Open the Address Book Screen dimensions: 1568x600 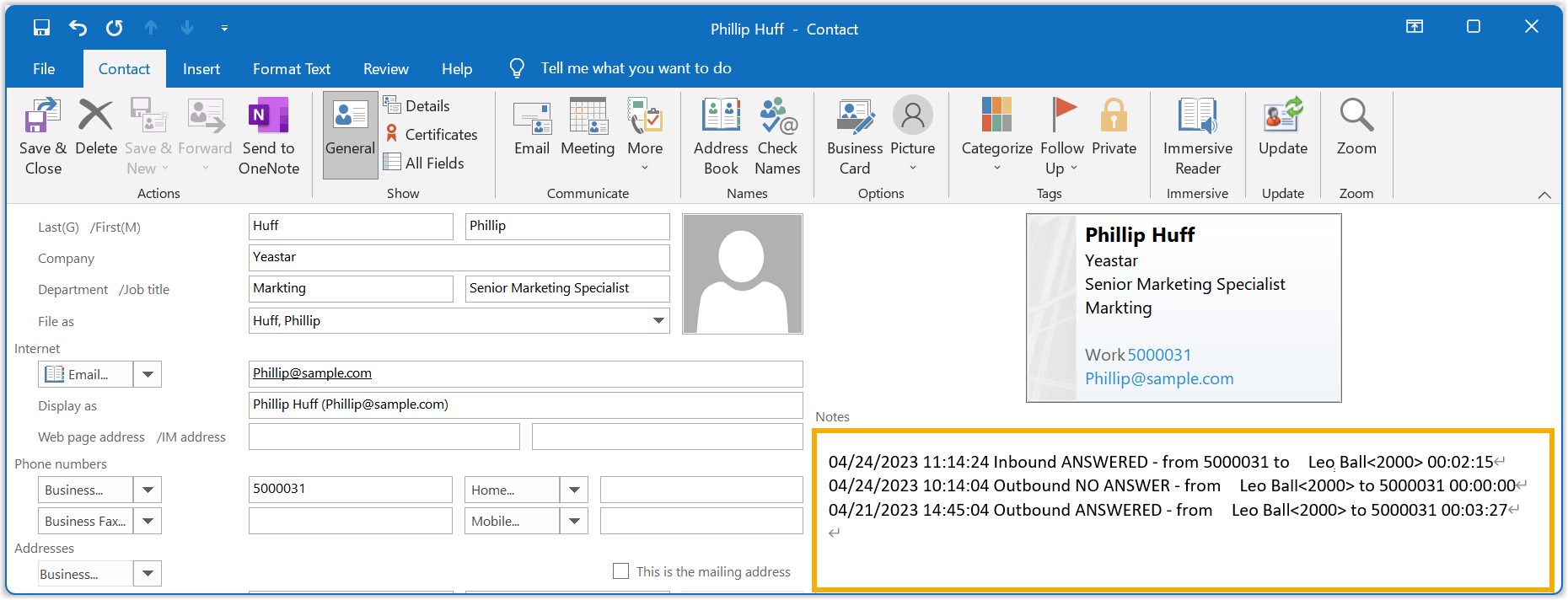coord(721,136)
